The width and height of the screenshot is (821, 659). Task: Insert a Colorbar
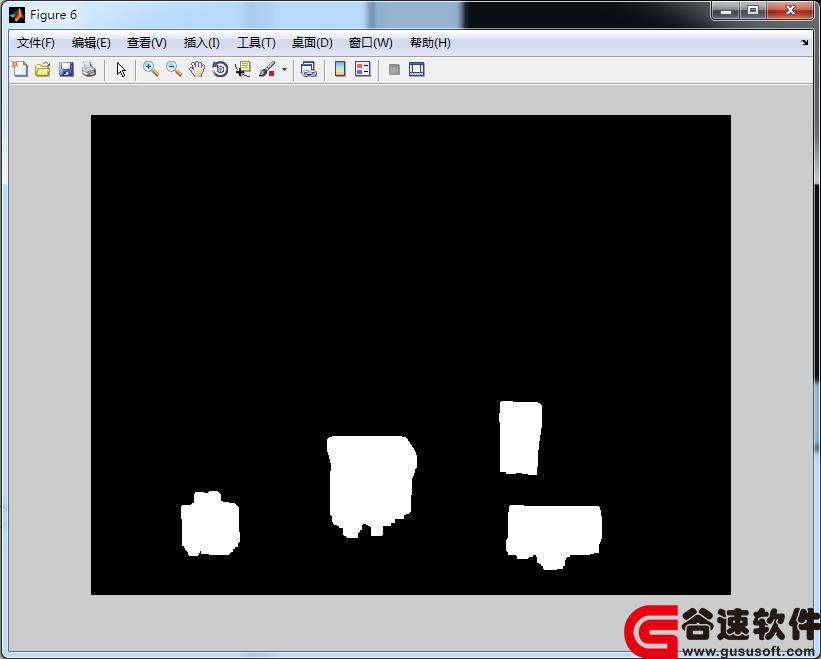pyautogui.click(x=340, y=69)
